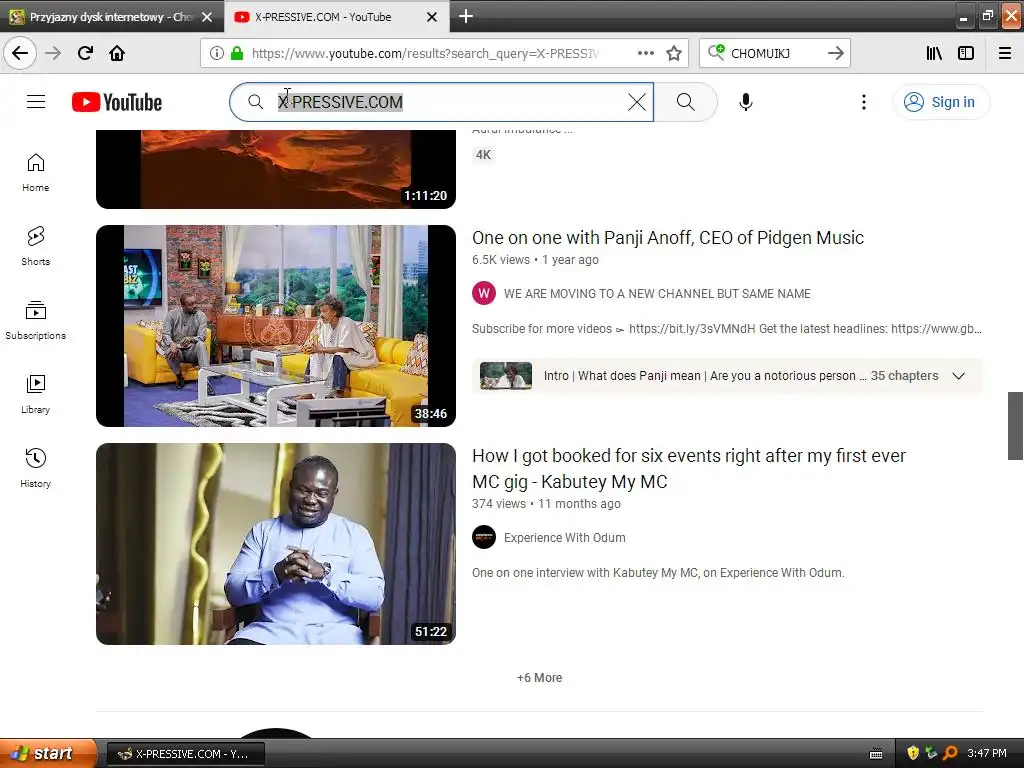Image resolution: width=1024 pixels, height=768 pixels.
Task: Open the W channel avatar
Action: pyautogui.click(x=484, y=293)
